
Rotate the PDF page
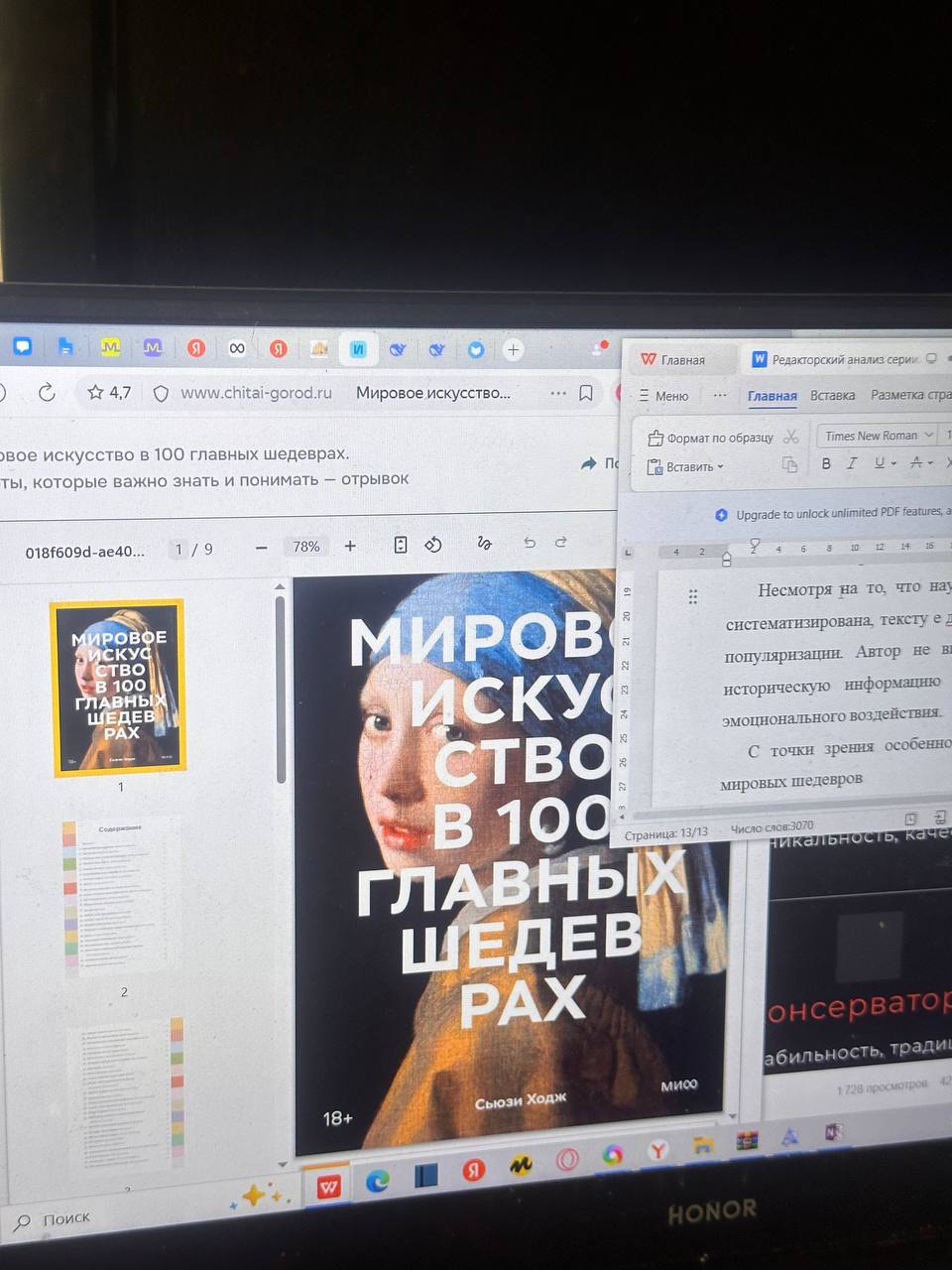(x=433, y=545)
